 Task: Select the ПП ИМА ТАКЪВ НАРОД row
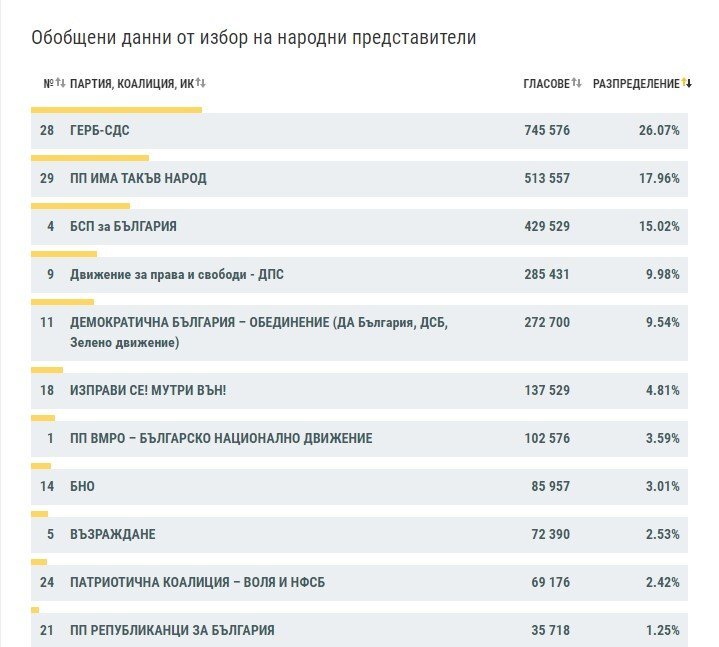(x=360, y=179)
